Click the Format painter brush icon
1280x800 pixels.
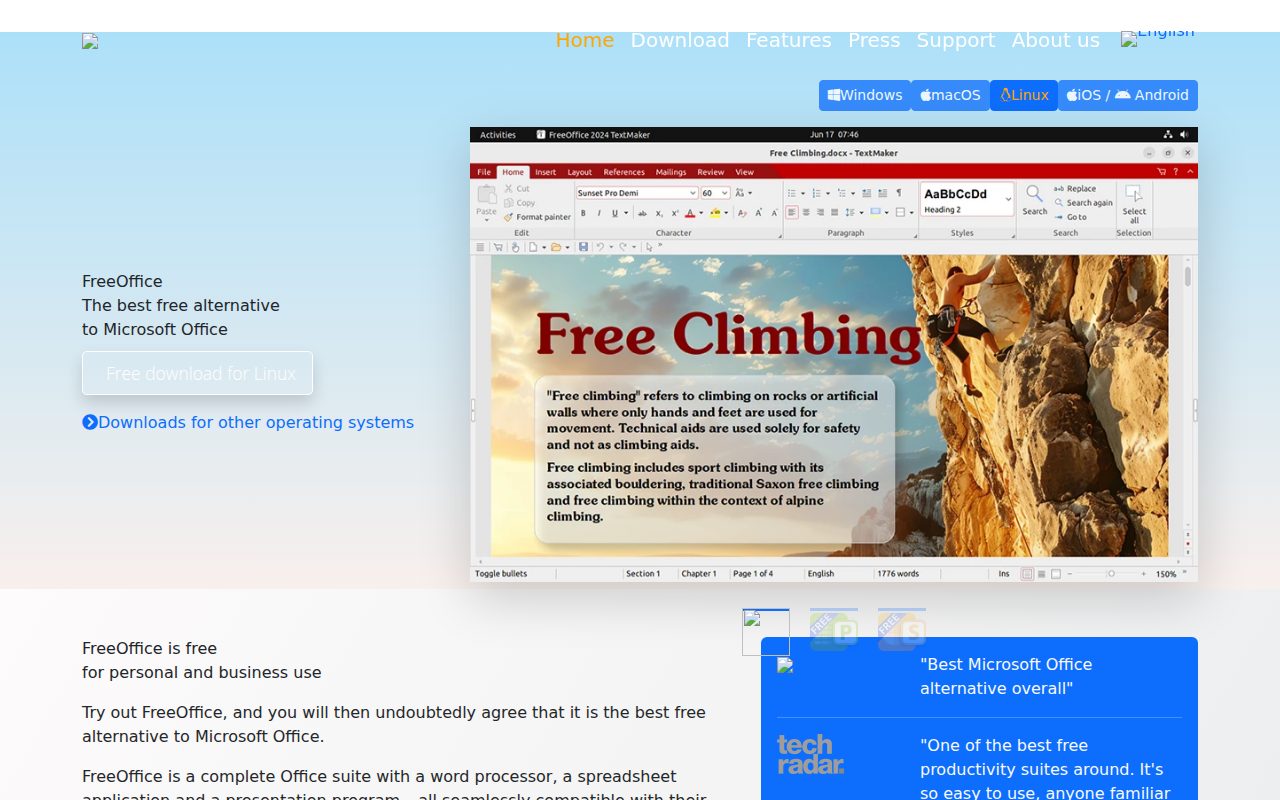pyautogui.click(x=508, y=217)
